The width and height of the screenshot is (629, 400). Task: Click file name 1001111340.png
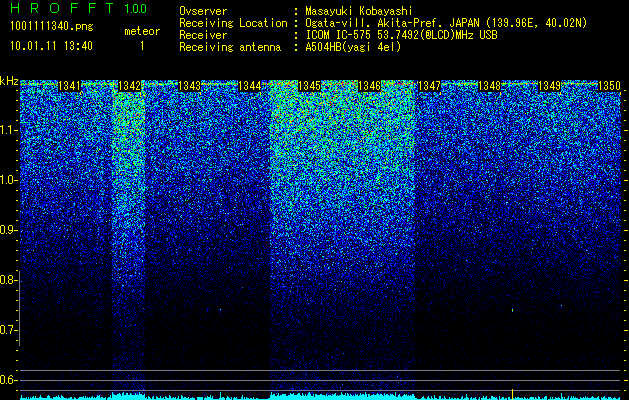(52, 27)
